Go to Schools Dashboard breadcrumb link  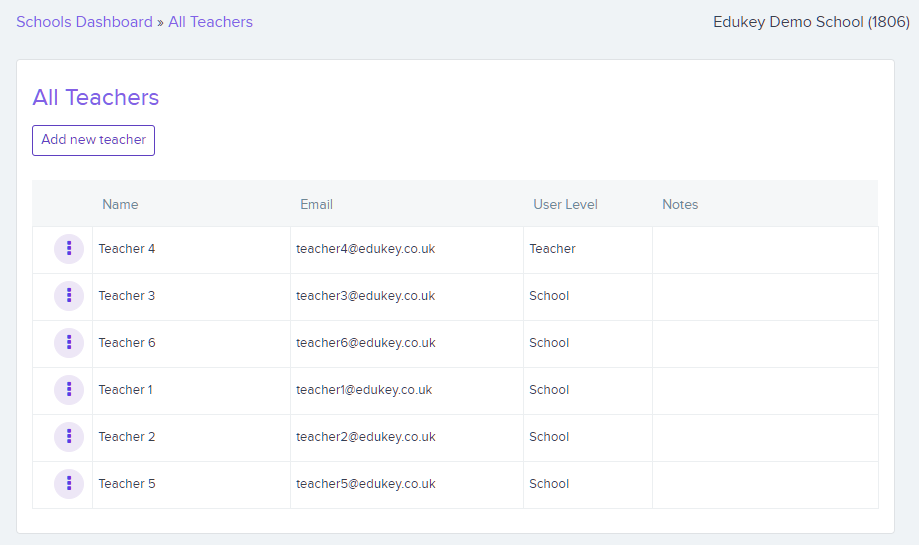pos(84,22)
